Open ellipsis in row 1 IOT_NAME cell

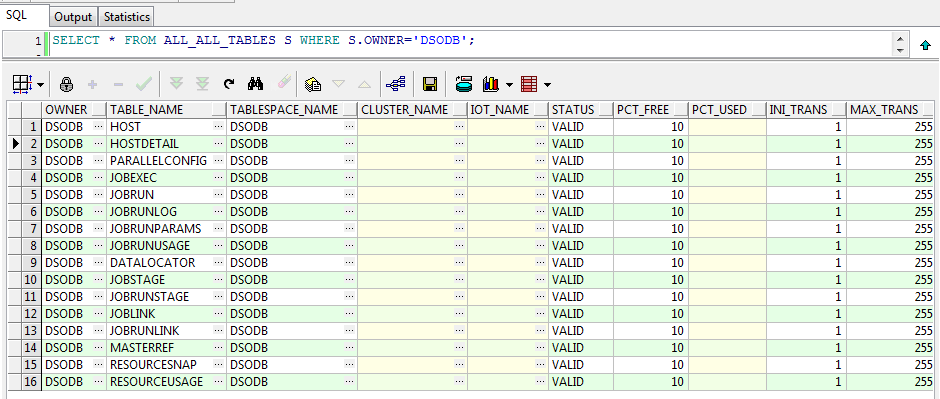[x=540, y=127]
